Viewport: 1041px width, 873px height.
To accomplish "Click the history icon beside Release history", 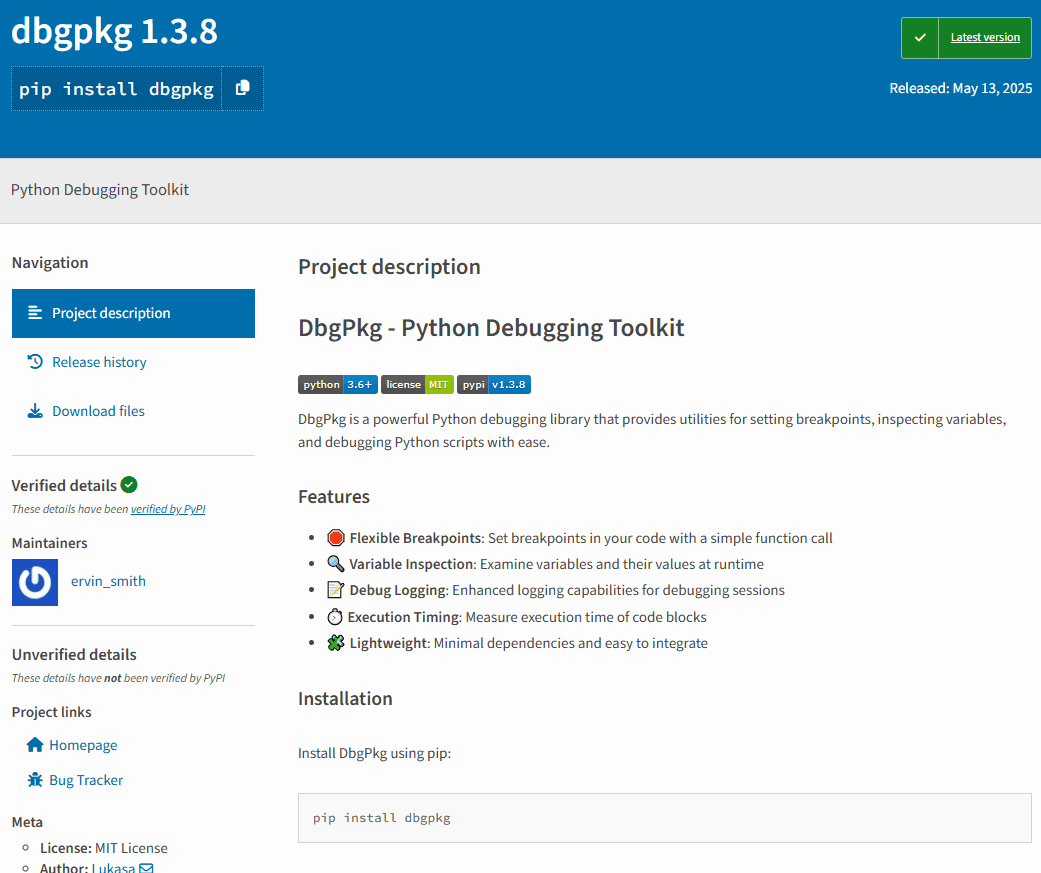I will point(34,361).
